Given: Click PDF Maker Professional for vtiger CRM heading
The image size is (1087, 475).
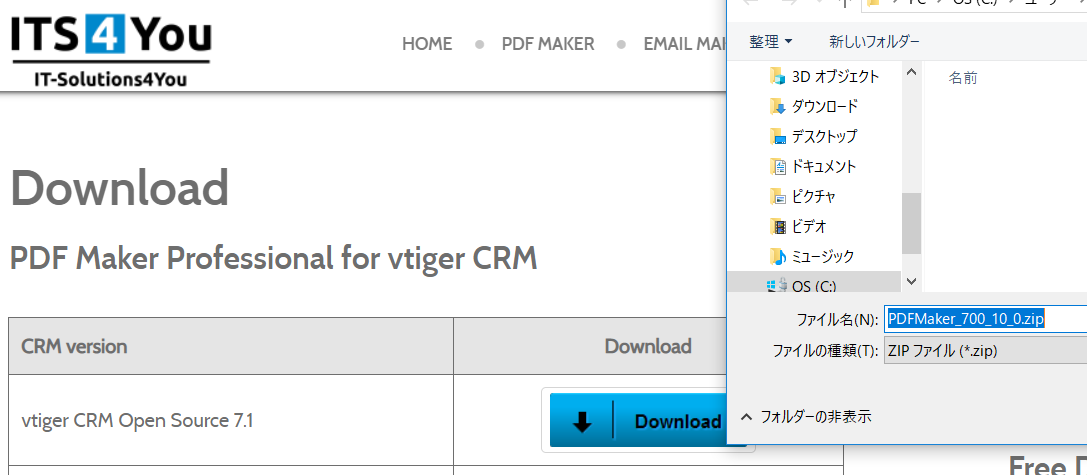Looking at the screenshot, I should click(274, 259).
